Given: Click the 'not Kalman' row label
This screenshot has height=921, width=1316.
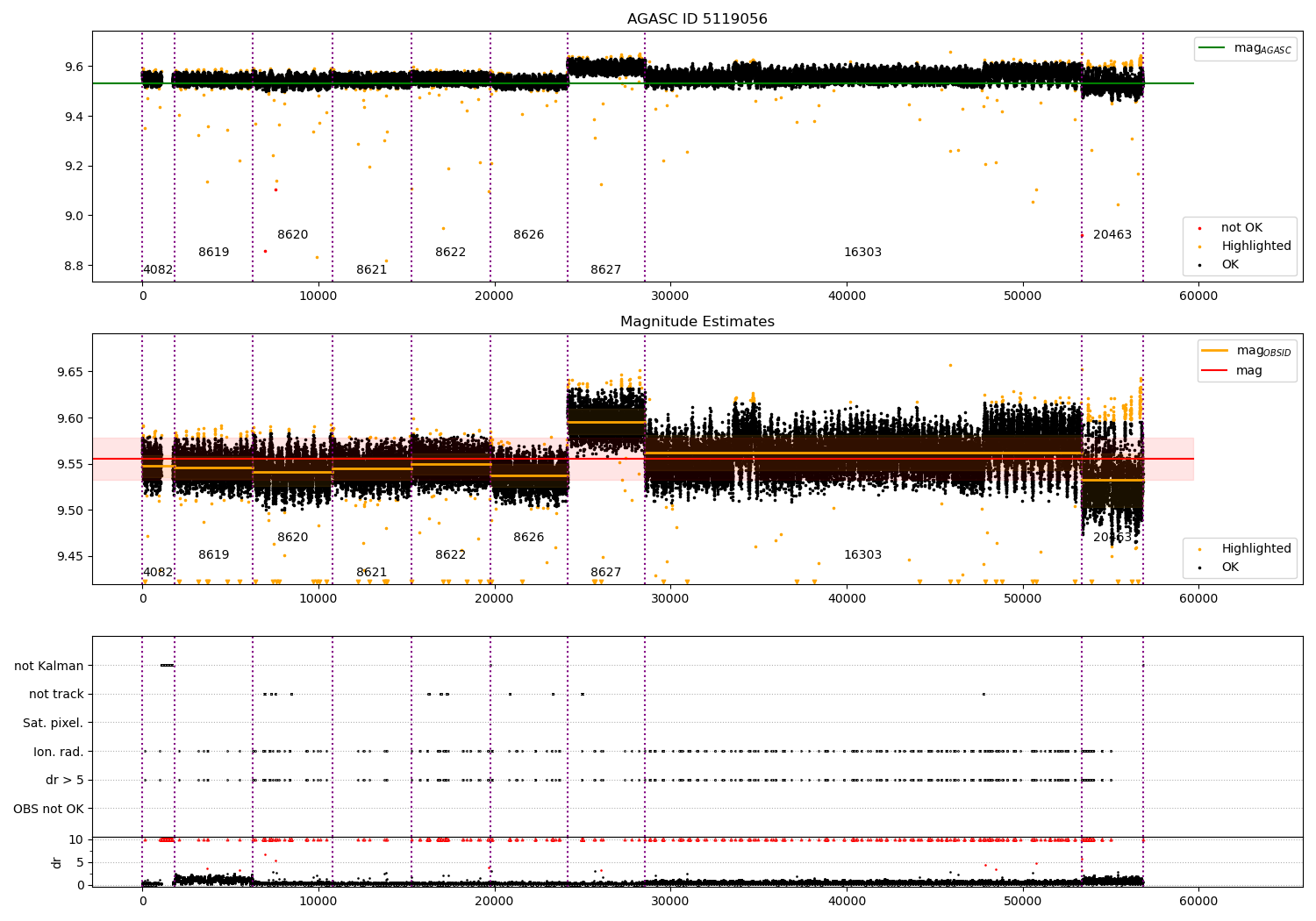Looking at the screenshot, I should click(49, 667).
